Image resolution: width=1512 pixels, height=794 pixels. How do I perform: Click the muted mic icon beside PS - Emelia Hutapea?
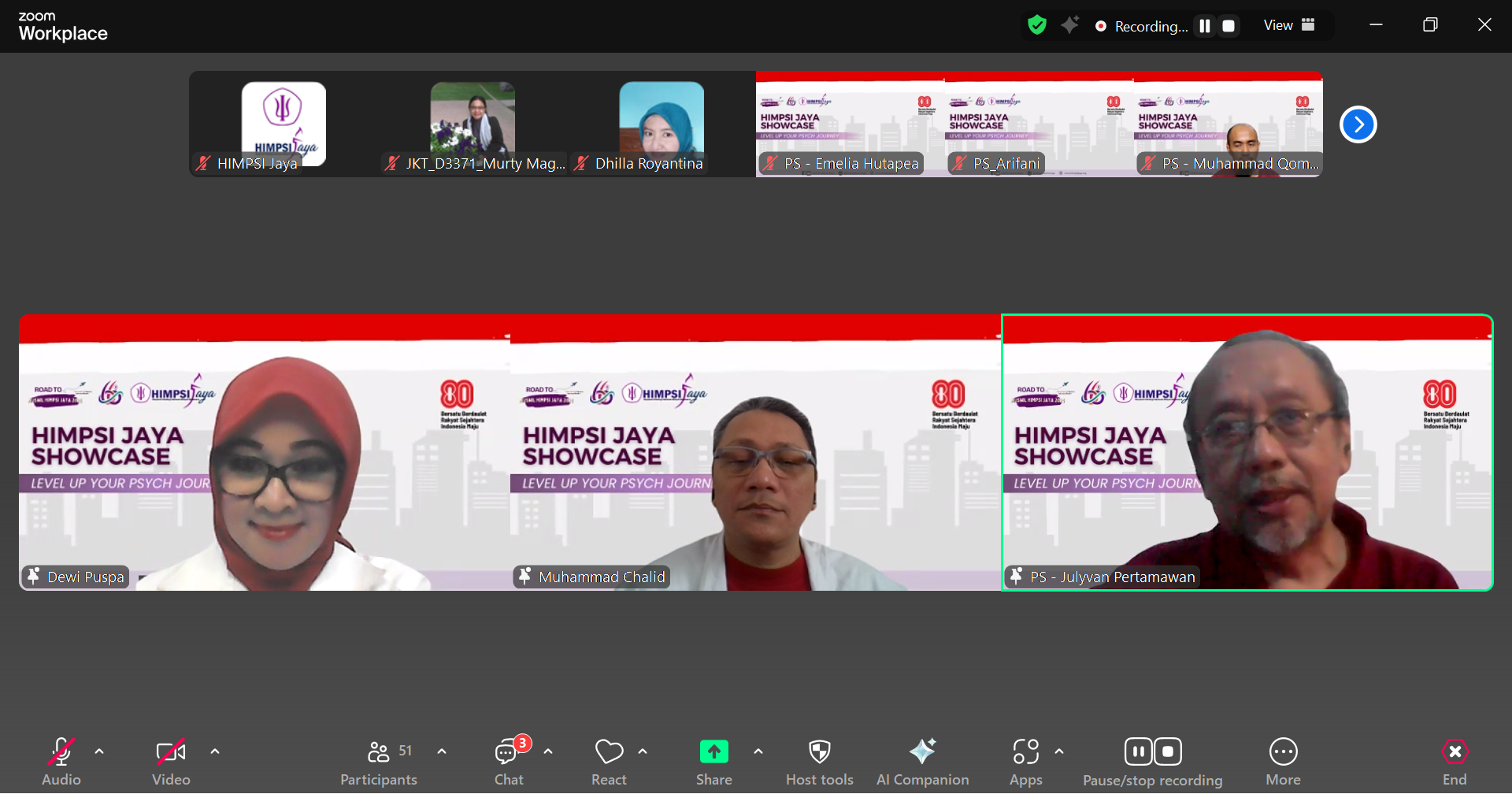[771, 163]
